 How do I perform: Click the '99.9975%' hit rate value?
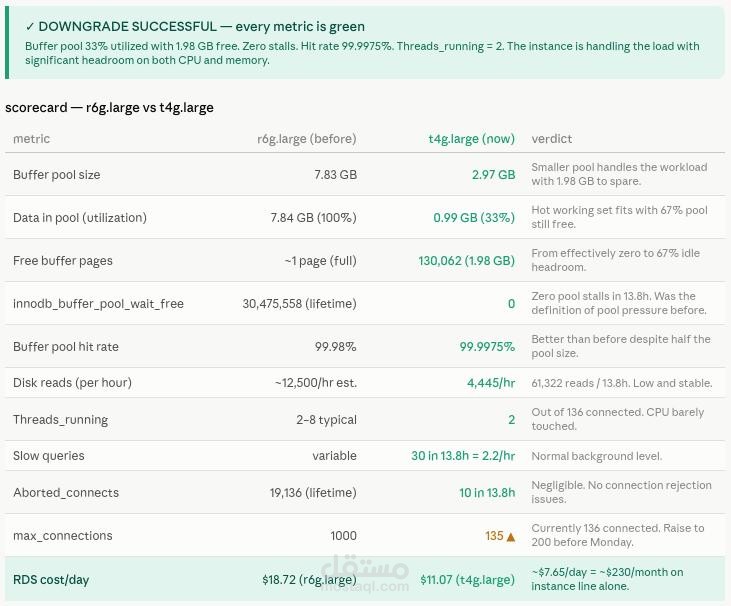click(x=487, y=347)
